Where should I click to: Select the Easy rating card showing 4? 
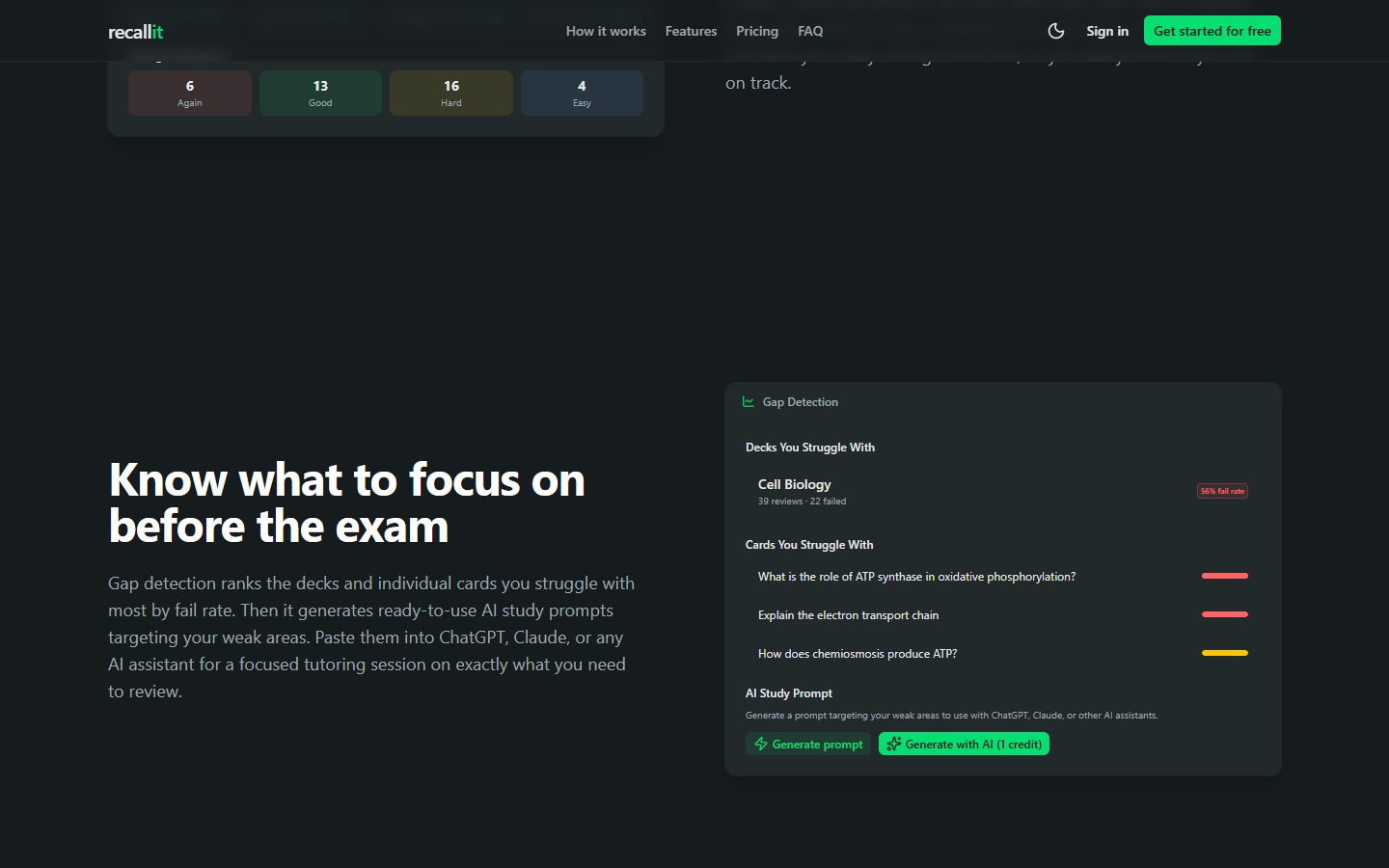click(x=582, y=93)
